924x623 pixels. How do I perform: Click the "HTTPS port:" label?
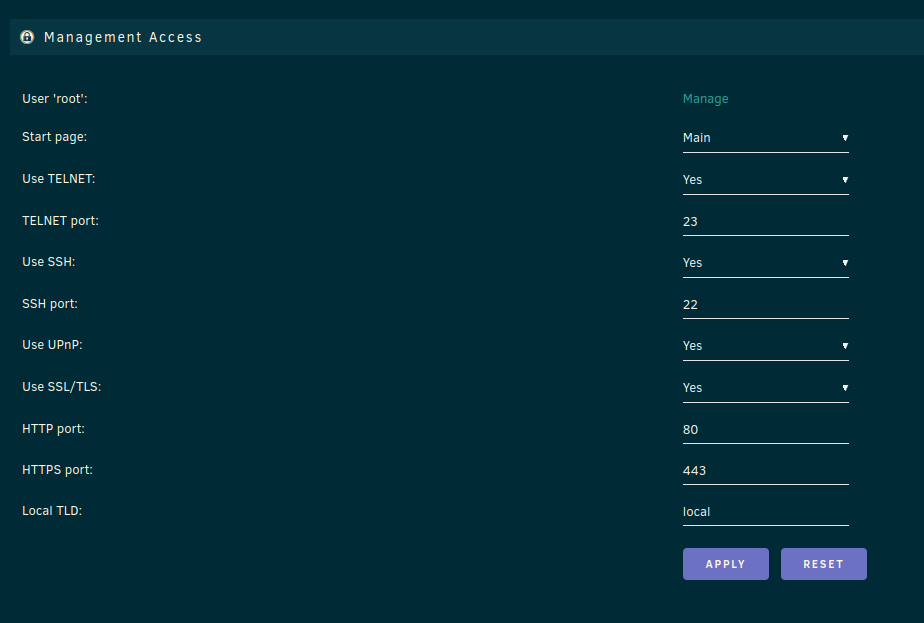57,470
